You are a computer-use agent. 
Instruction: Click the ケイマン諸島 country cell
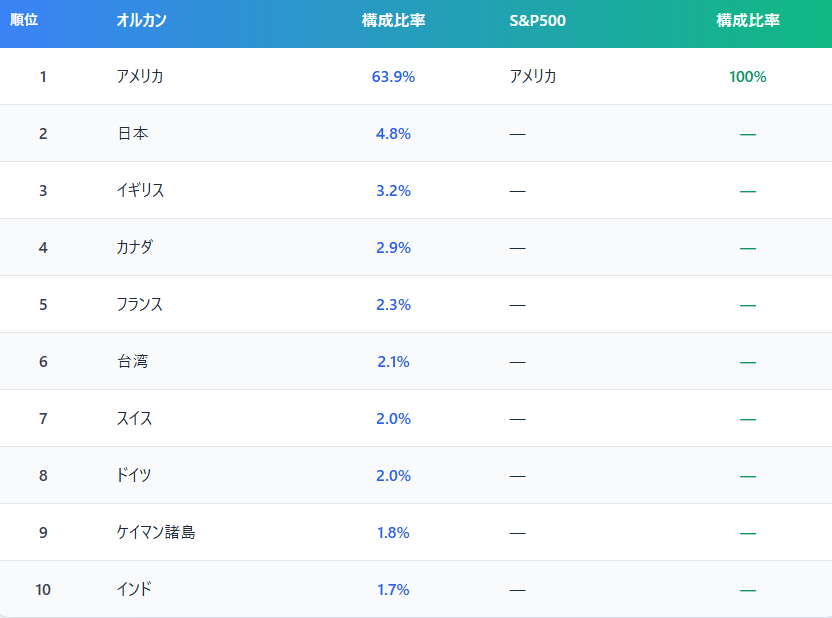click(156, 532)
